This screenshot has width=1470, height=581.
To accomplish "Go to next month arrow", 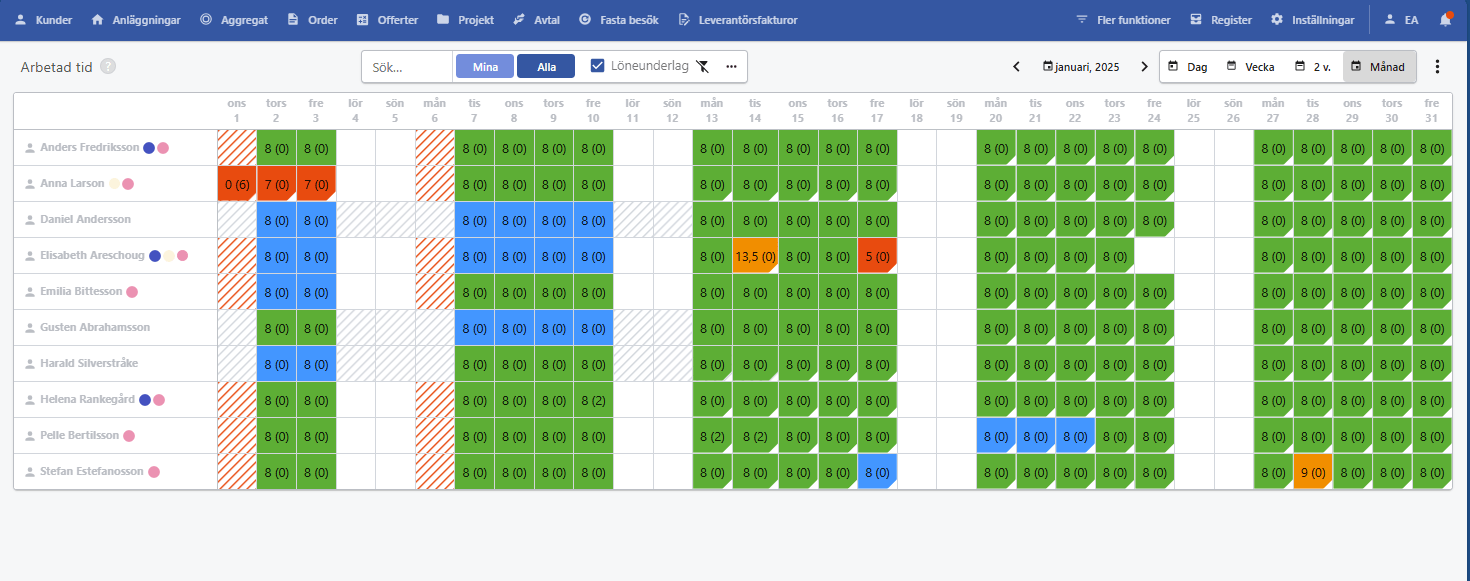I will click(x=1145, y=67).
